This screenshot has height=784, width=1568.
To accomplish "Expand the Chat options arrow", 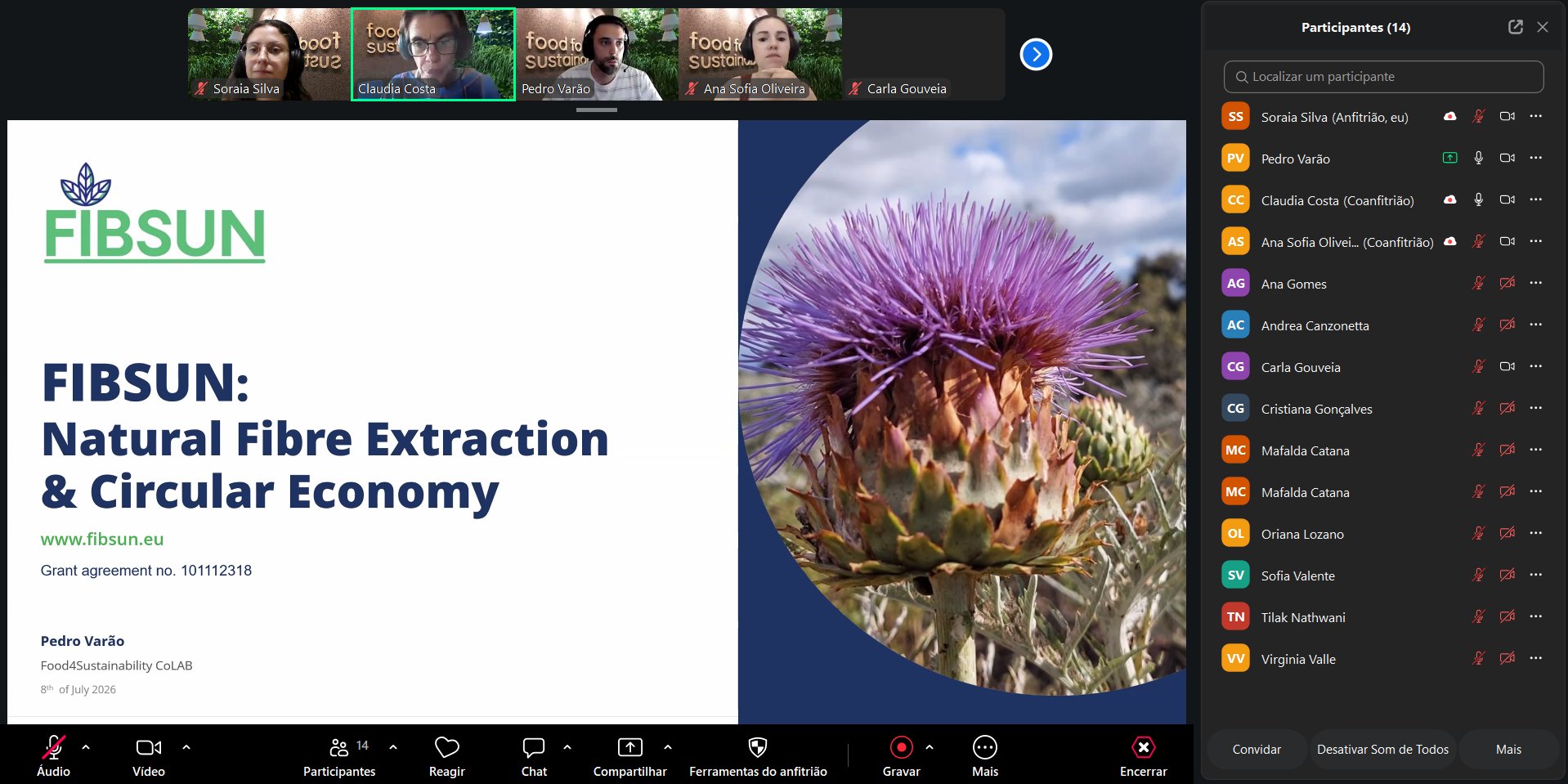I will click(567, 747).
